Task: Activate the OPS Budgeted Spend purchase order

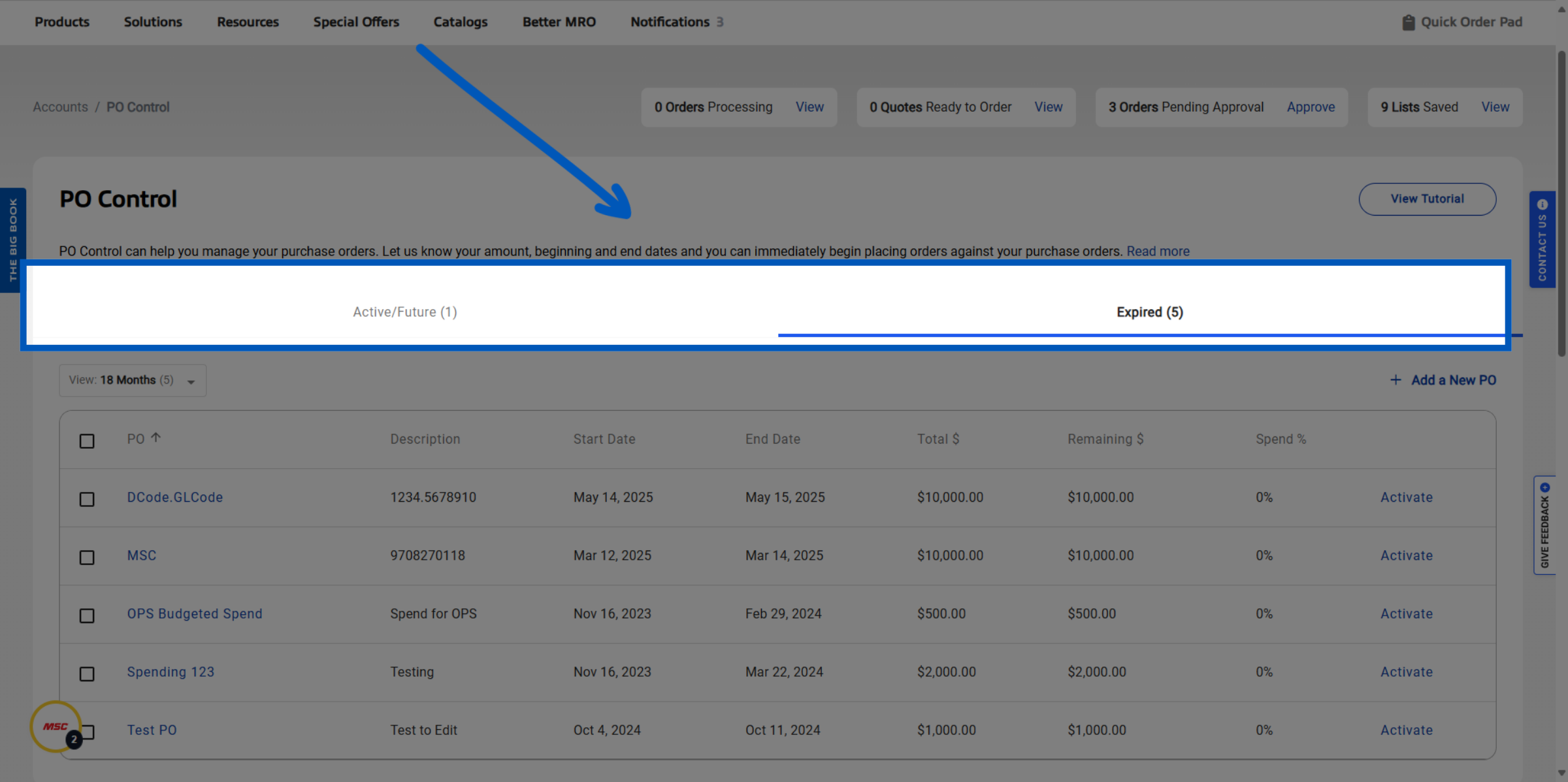Action: (1406, 613)
